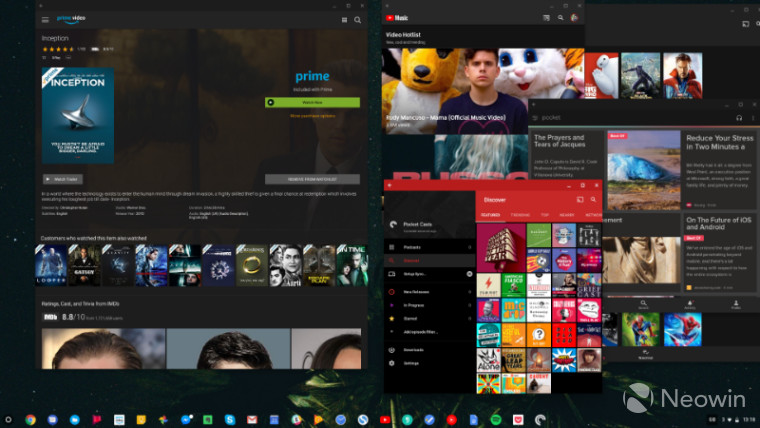Open Pocket's hamburger menu beside the title
This screenshot has height=428, width=760.
[535, 118]
